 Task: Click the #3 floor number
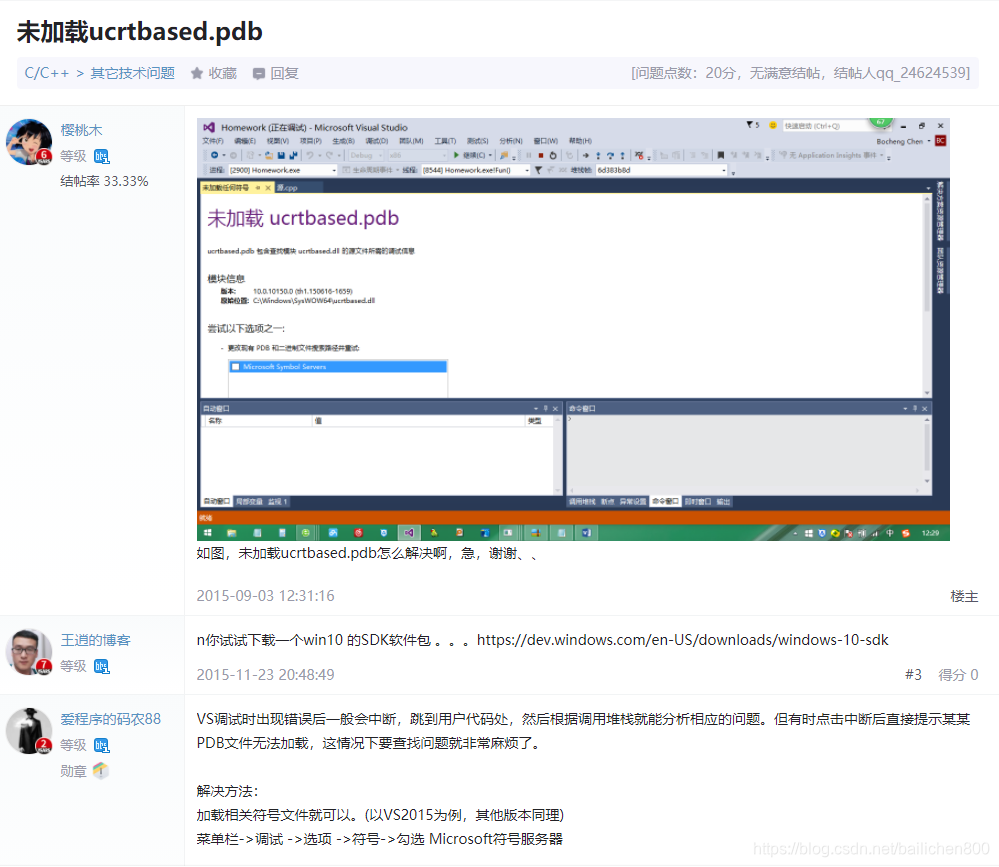pos(913,675)
